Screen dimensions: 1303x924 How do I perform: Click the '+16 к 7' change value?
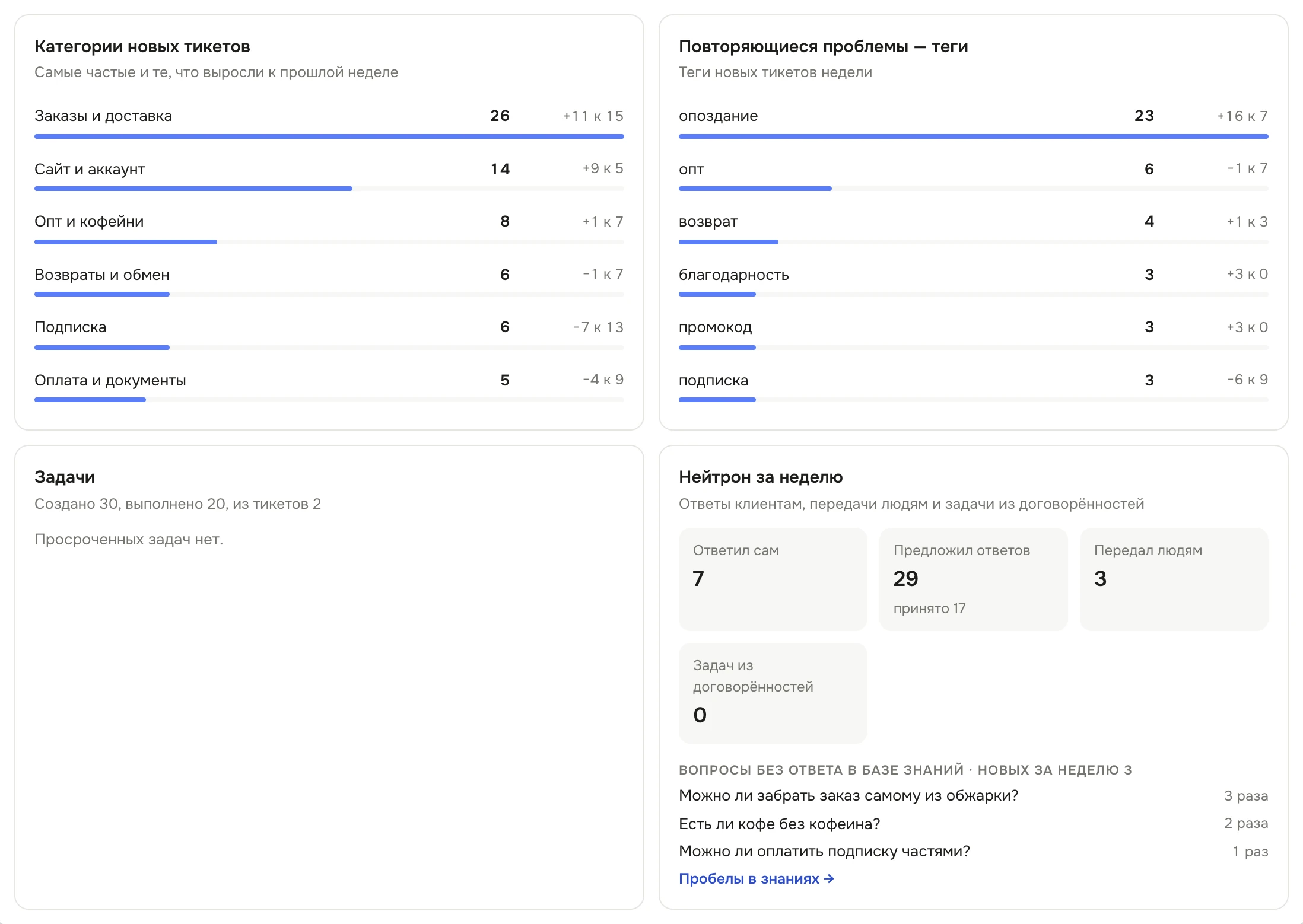[x=1242, y=116]
